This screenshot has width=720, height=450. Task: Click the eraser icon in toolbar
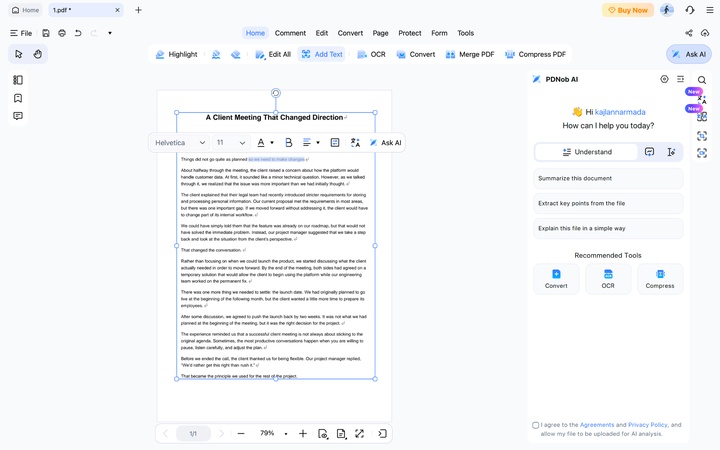[x=236, y=54]
